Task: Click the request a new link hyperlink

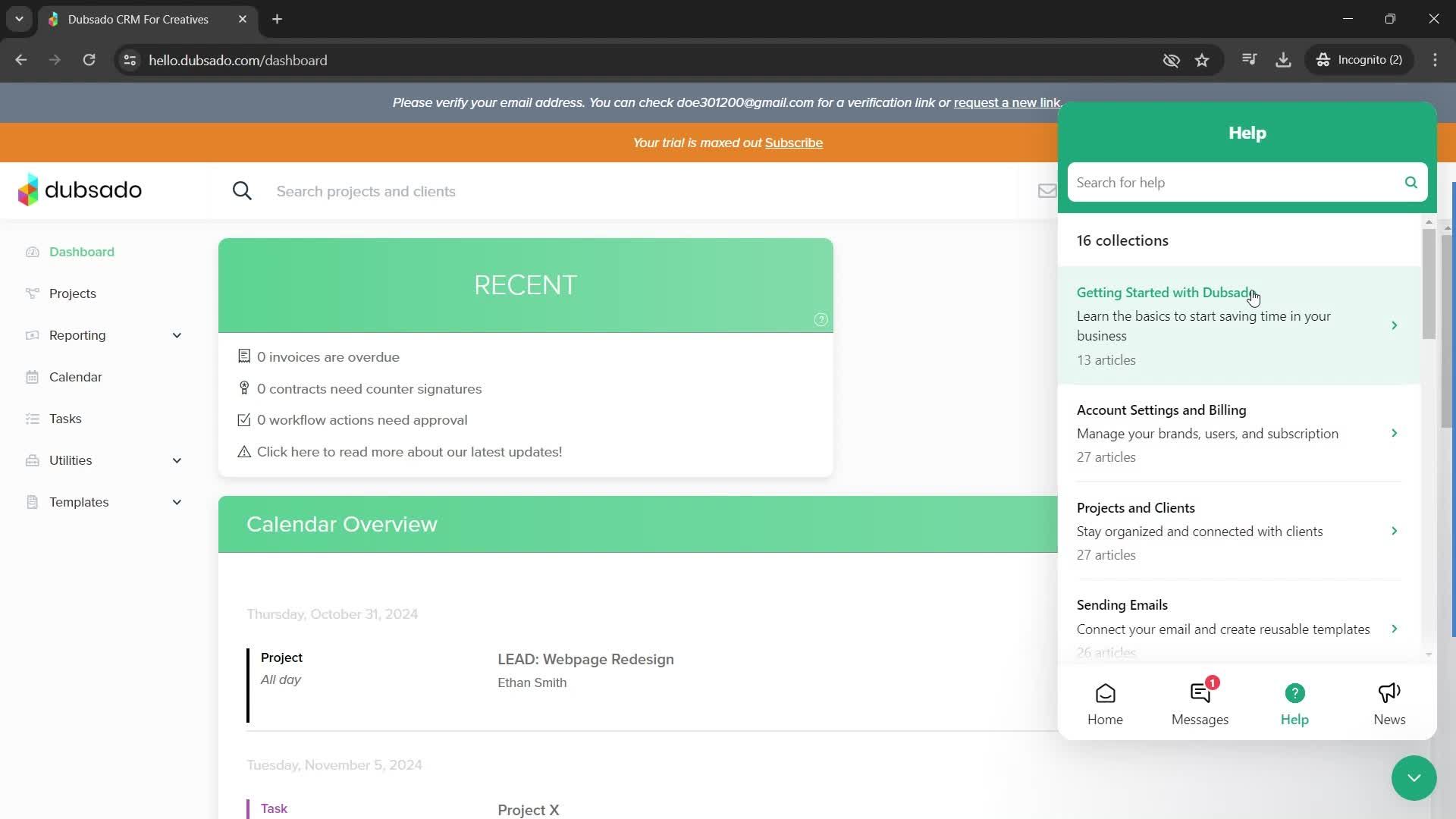Action: tap(1007, 102)
